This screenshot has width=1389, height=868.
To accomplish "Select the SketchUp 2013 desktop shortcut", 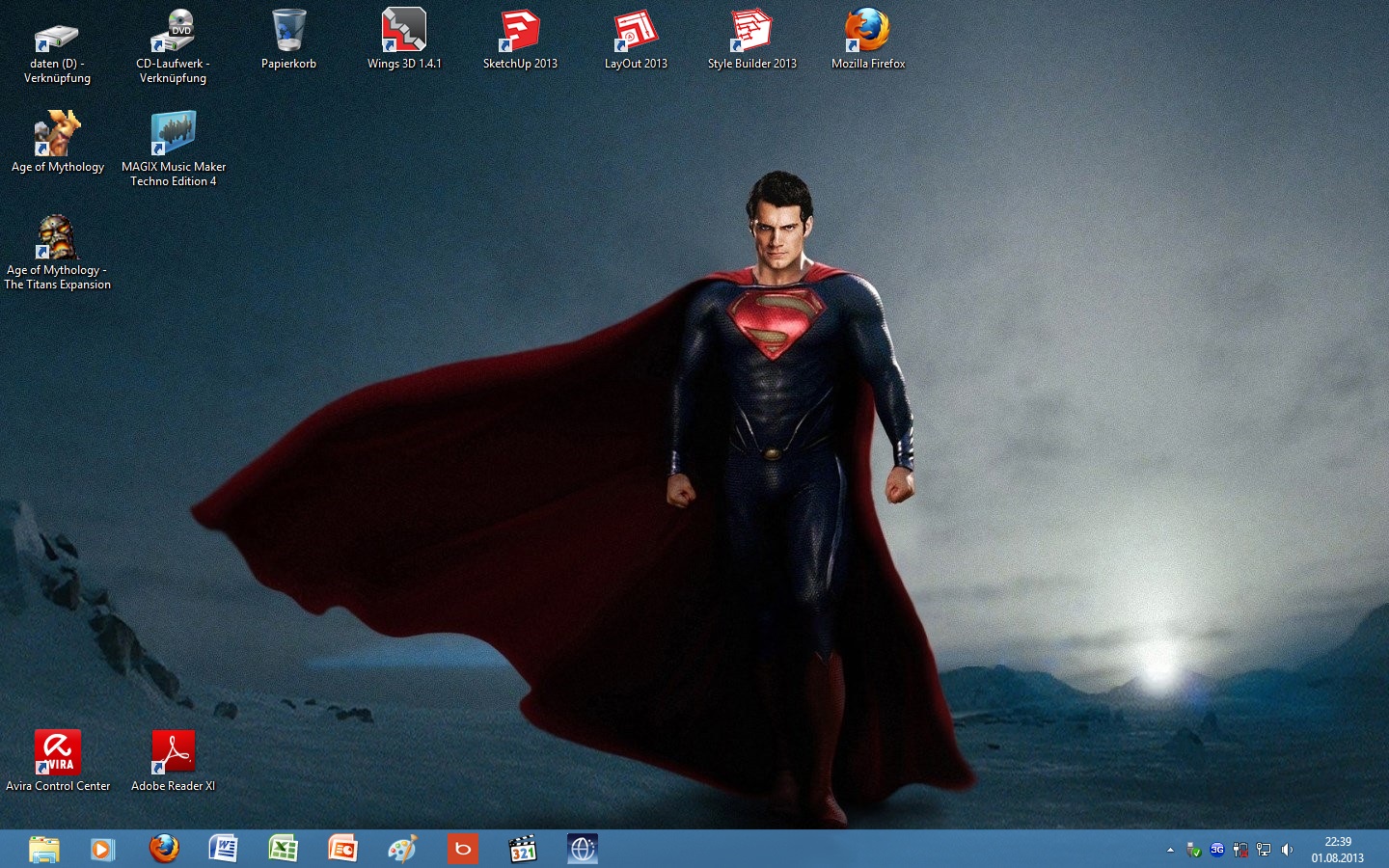I will 520,32.
